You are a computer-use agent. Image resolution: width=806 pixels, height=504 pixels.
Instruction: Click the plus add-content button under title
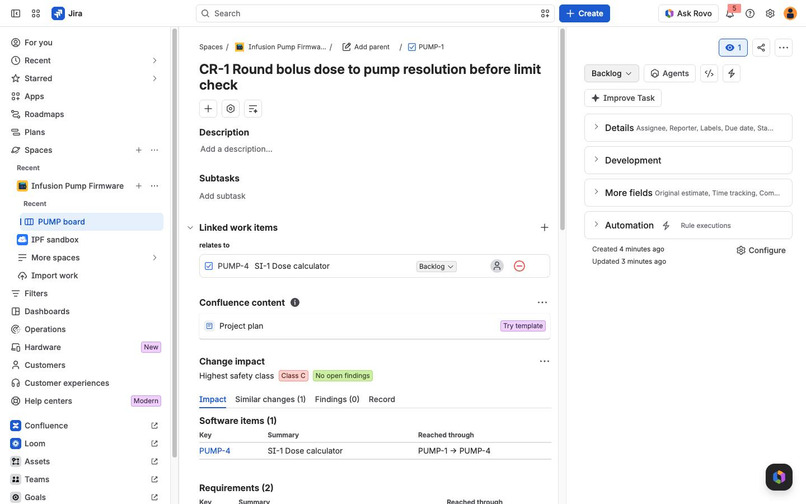(208, 109)
